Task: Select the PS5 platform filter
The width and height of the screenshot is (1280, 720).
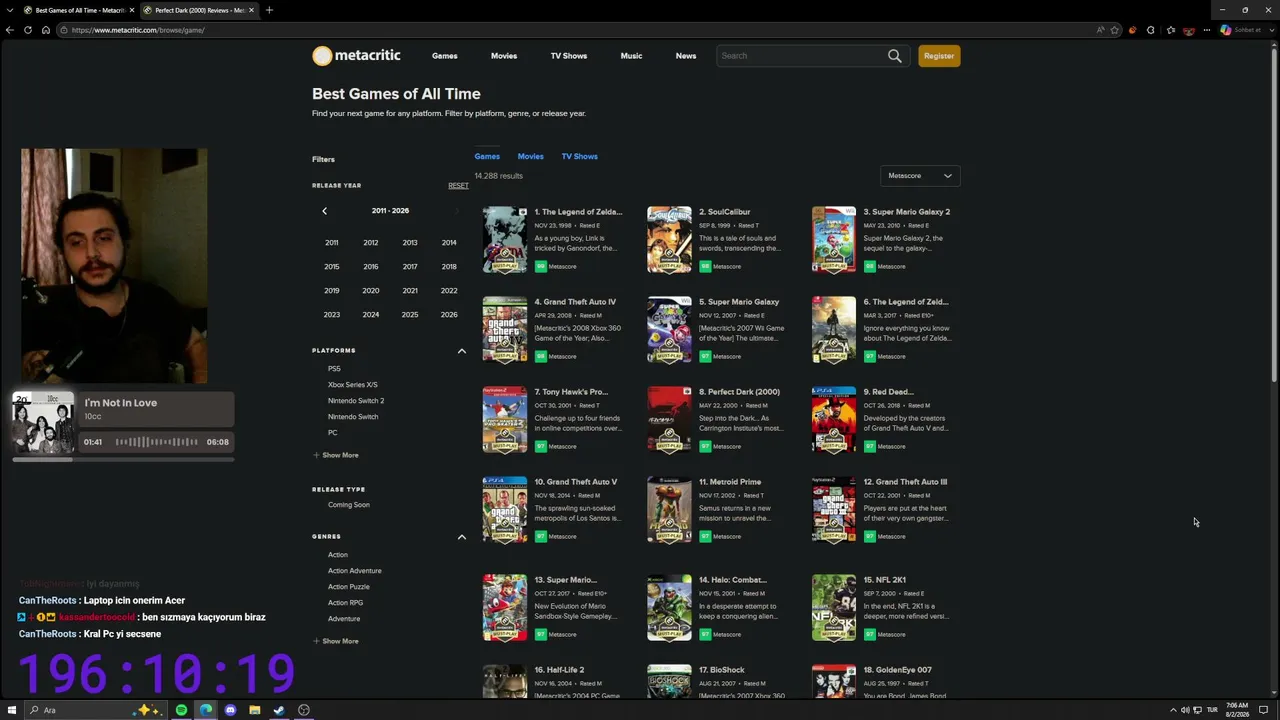Action: tap(334, 369)
